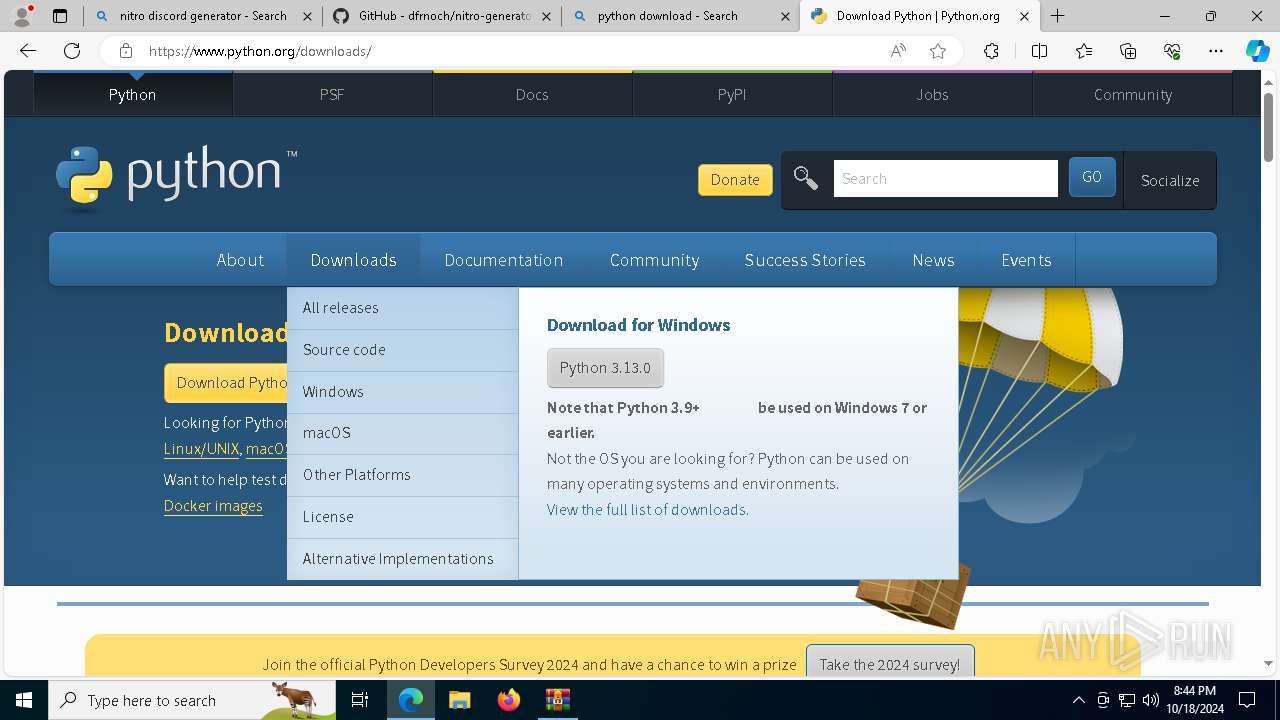Choose All releases from Downloads dropdown
The width and height of the screenshot is (1280, 720).
[x=402, y=308]
